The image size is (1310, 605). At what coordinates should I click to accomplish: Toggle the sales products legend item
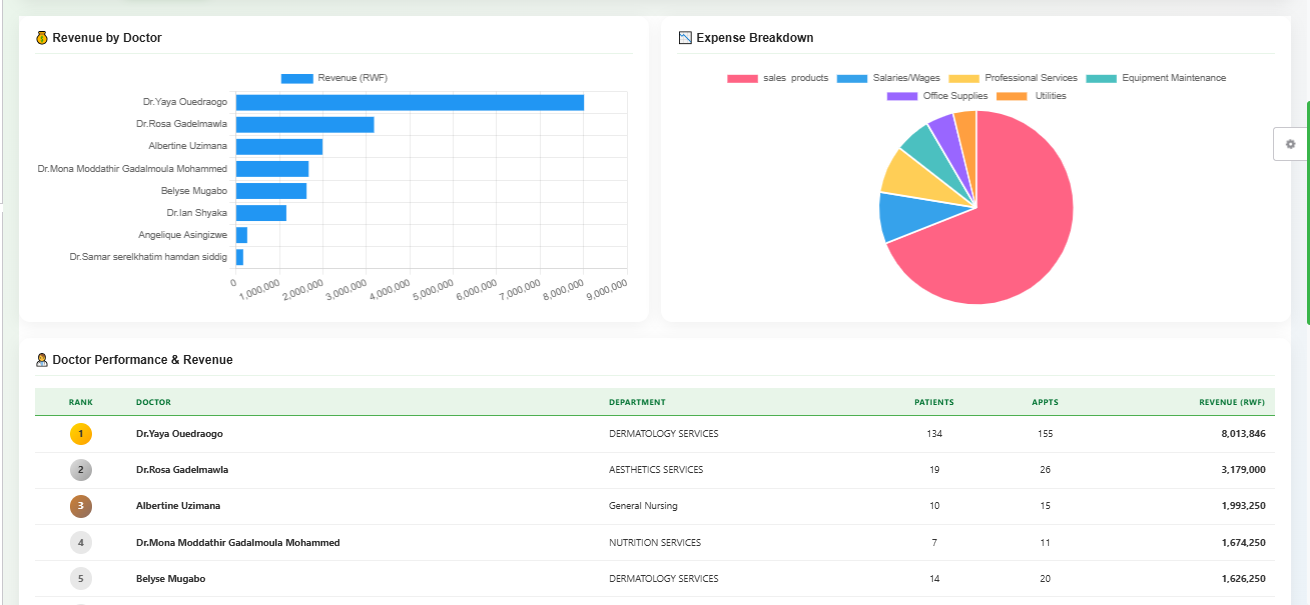pyautogui.click(x=778, y=78)
